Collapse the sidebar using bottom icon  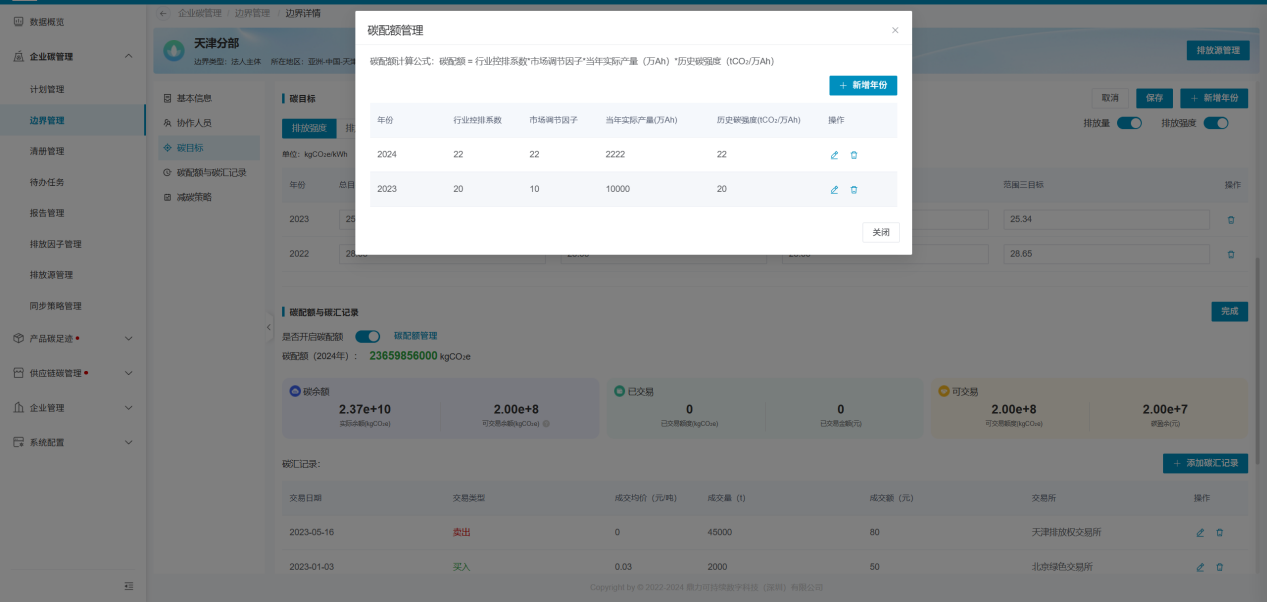point(128,585)
